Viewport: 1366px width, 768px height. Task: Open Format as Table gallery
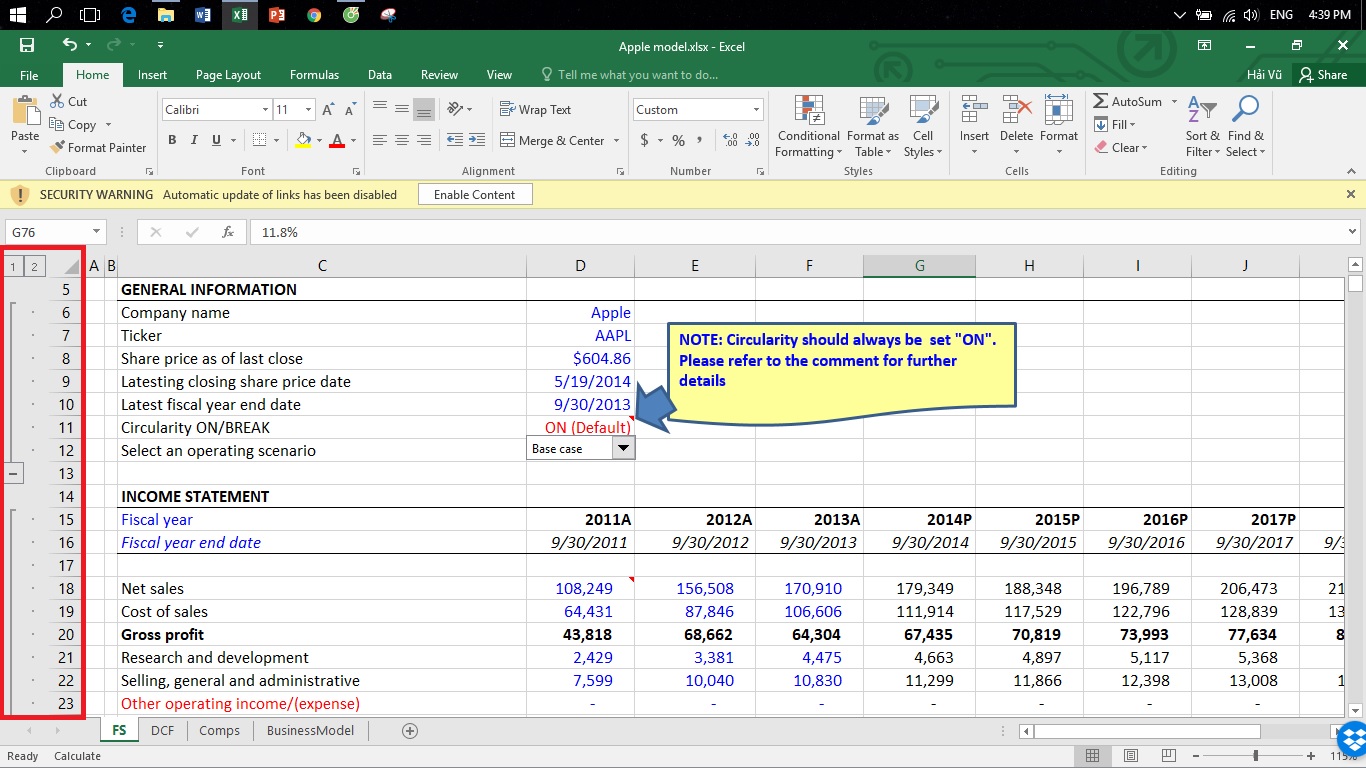click(x=872, y=127)
